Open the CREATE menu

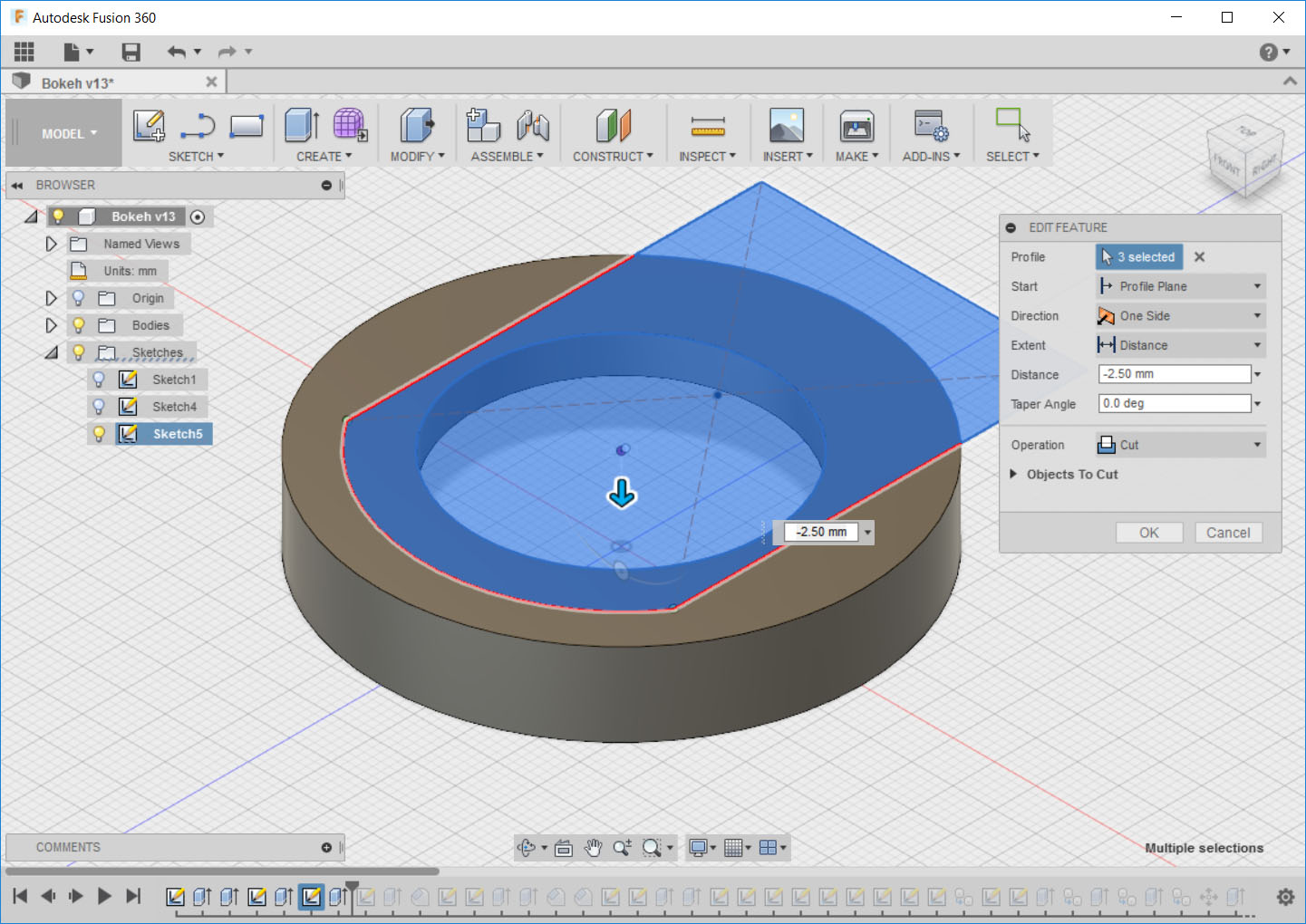(x=324, y=157)
